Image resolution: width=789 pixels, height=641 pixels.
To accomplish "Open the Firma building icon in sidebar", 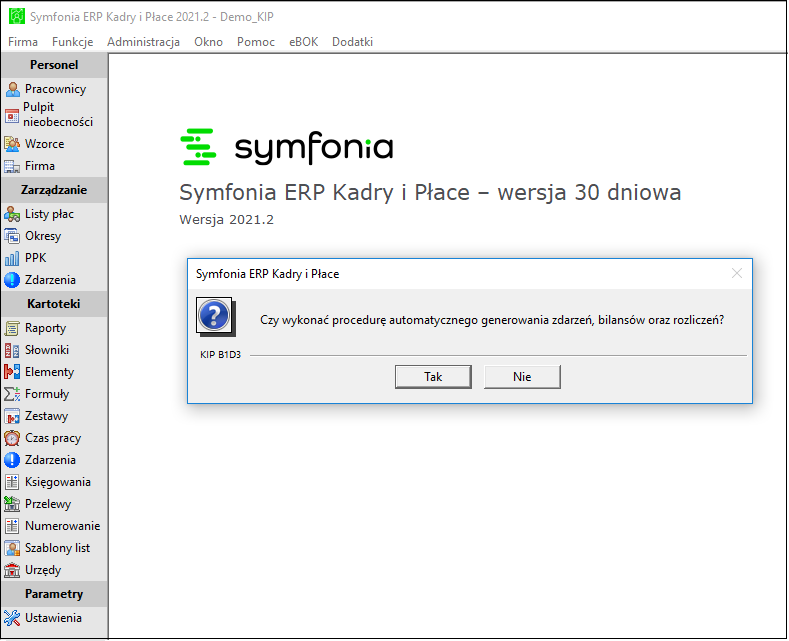I will [x=12, y=166].
